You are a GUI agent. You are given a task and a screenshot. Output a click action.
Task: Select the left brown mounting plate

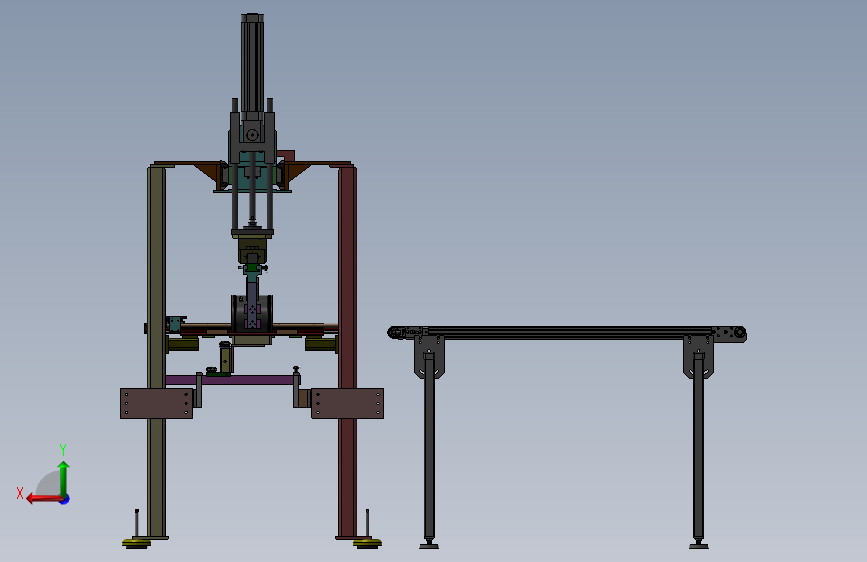pyautogui.click(x=156, y=403)
